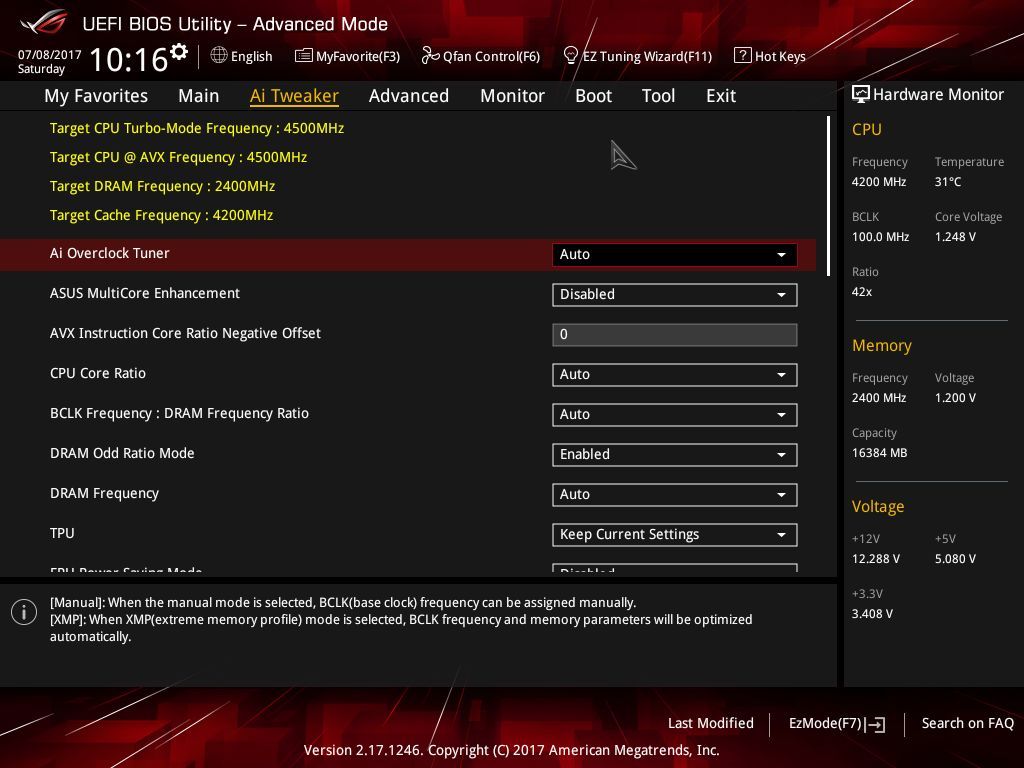Open MyFavorite(F3) text button
This screenshot has width=1024, height=768.
(358, 56)
